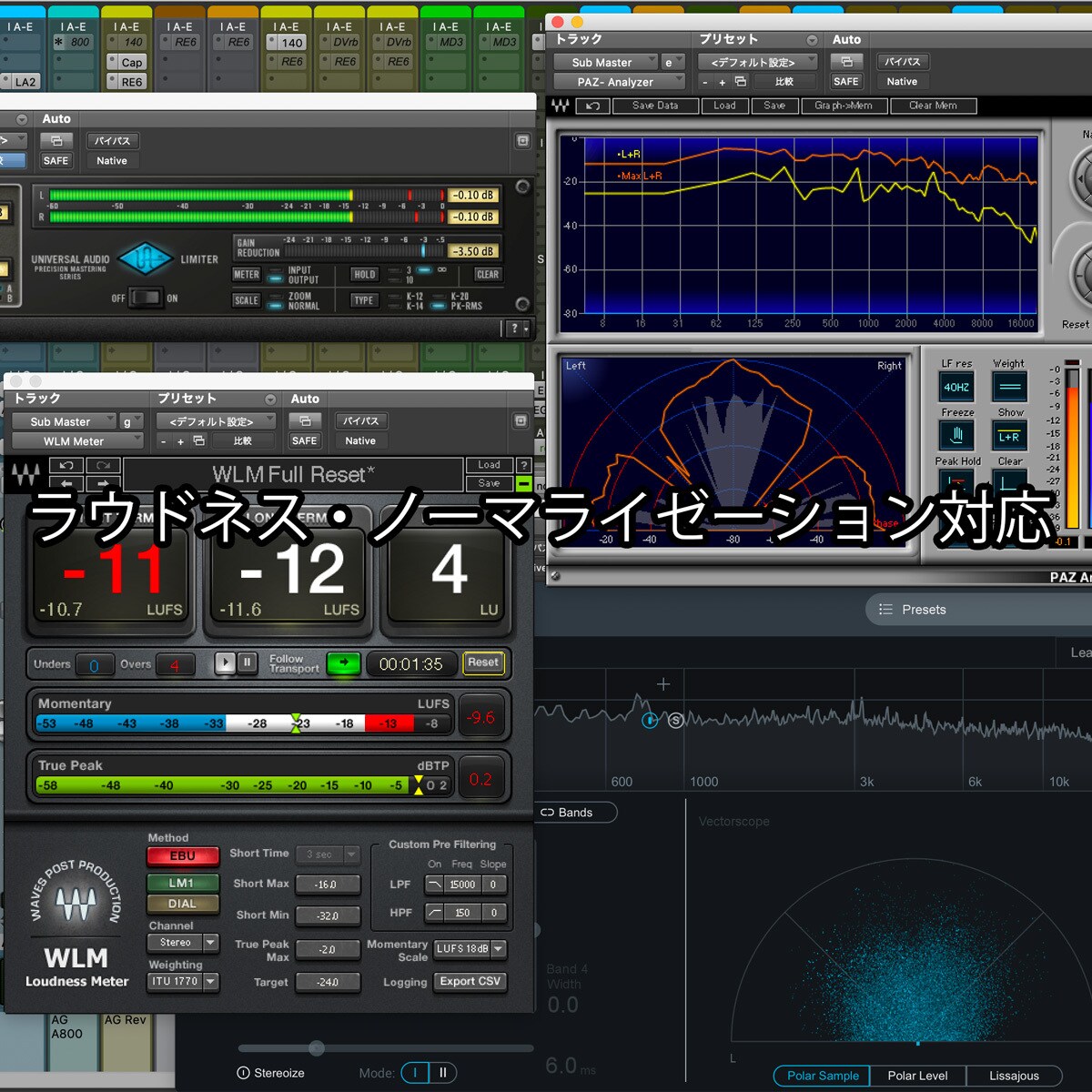
Task: Start the WLM loudness meter with play button
Action: pos(225,662)
